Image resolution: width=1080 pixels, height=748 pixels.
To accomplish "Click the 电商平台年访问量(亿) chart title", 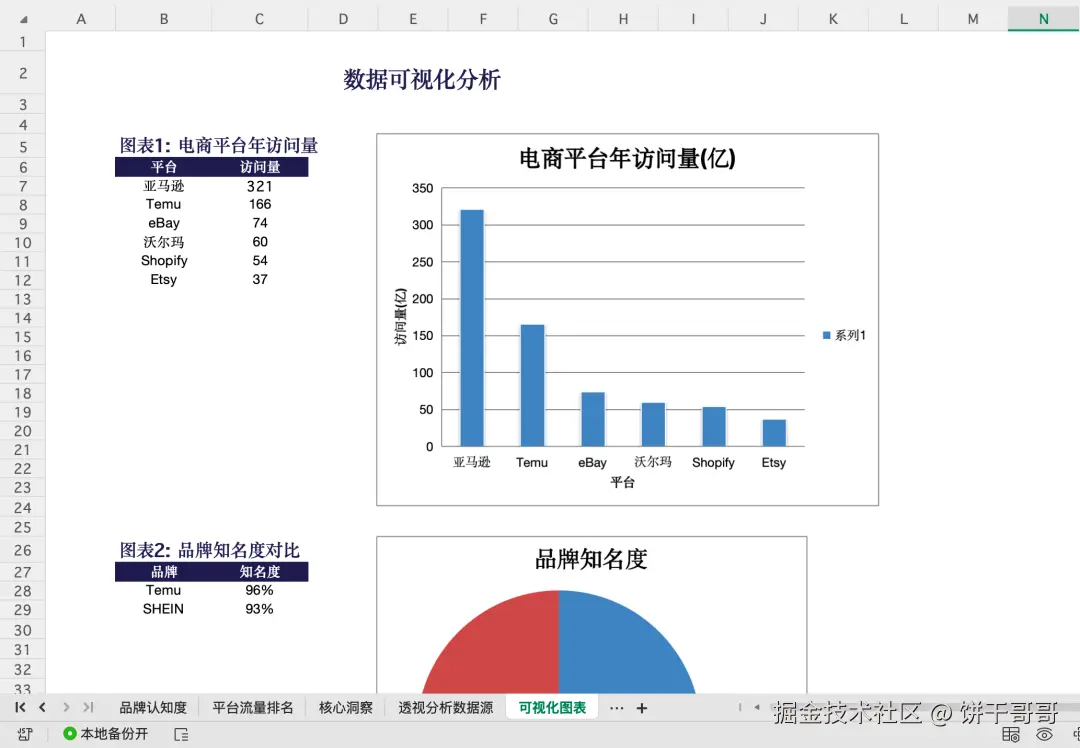I will (x=627, y=158).
